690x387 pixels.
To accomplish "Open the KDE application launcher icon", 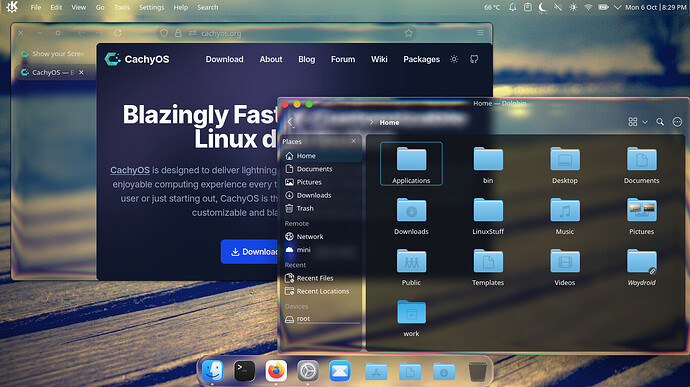I will coord(12,7).
